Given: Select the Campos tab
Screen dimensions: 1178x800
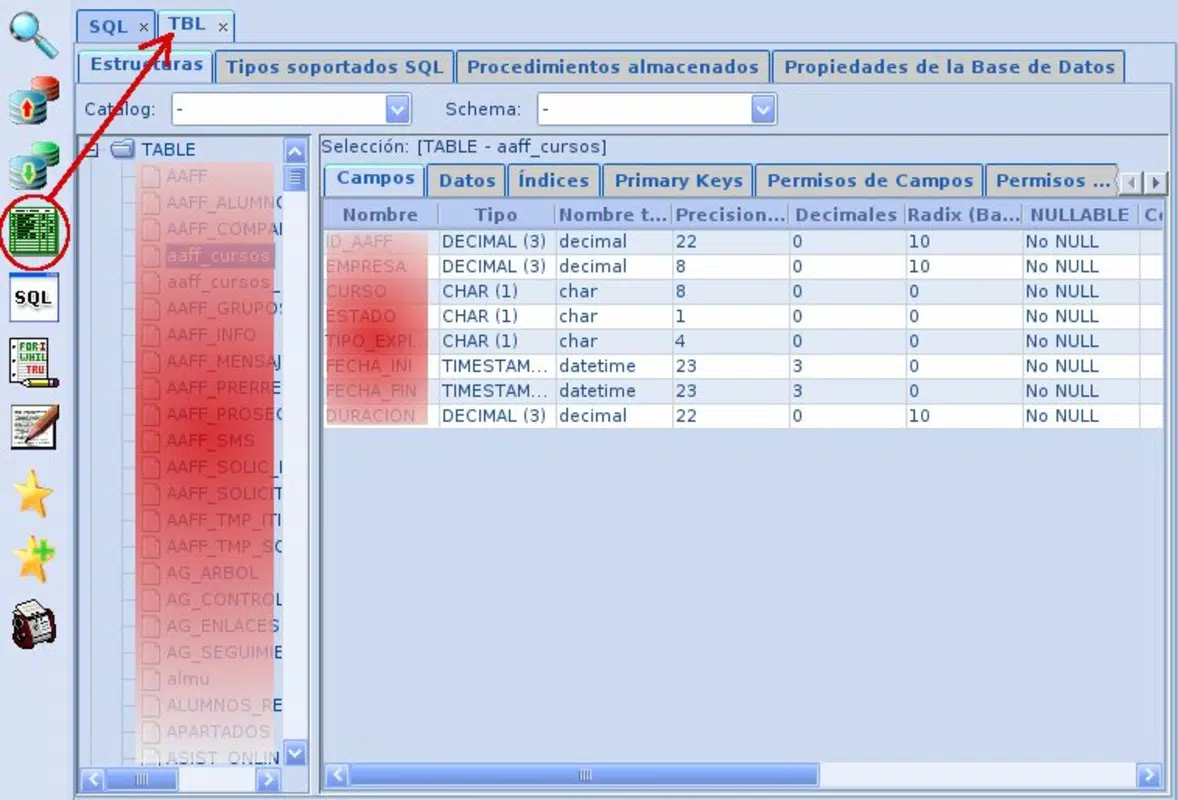Looking at the screenshot, I should pyautogui.click(x=375, y=179).
